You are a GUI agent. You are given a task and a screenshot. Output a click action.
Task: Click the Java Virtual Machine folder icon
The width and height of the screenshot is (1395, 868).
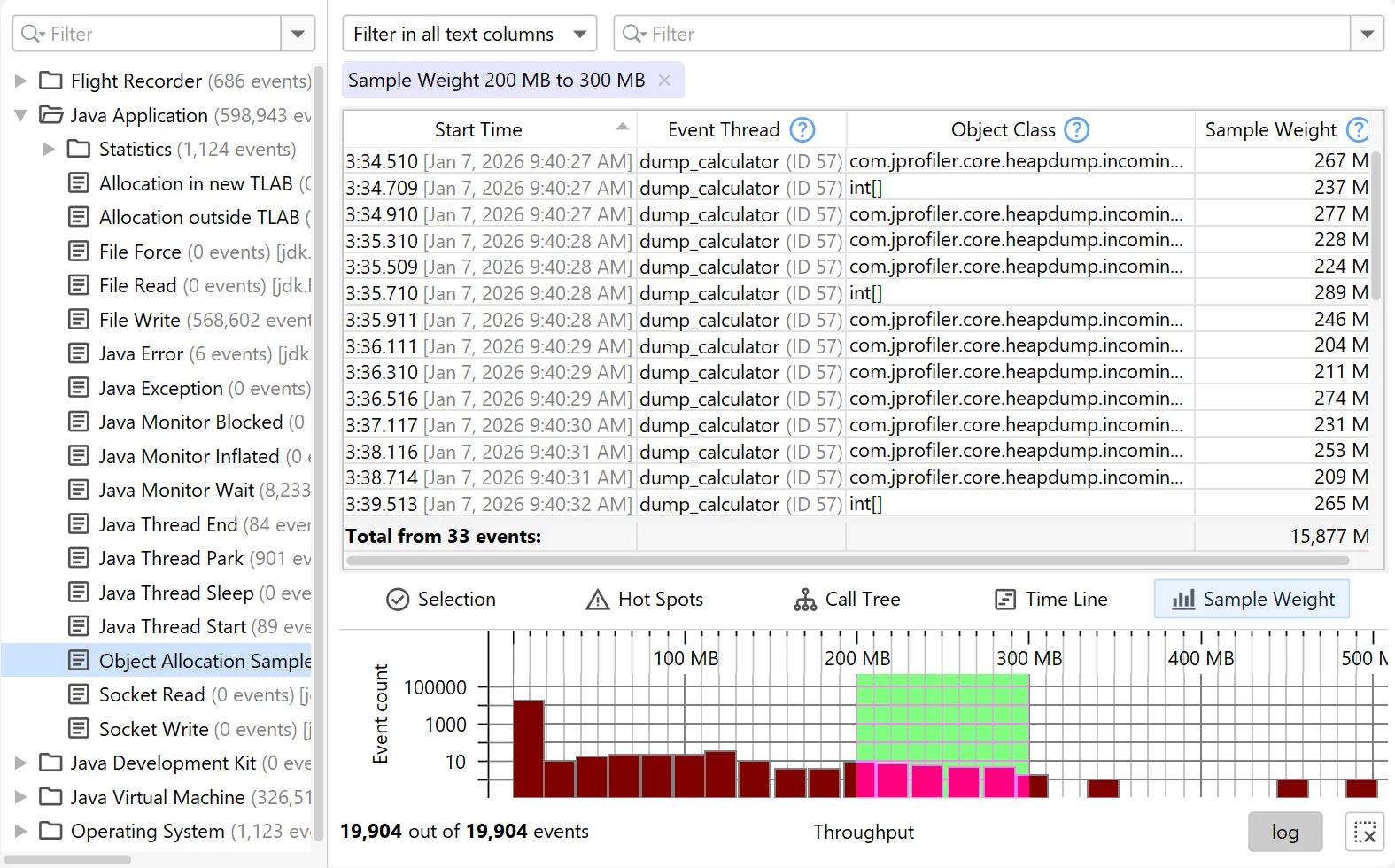pyautogui.click(x=51, y=797)
